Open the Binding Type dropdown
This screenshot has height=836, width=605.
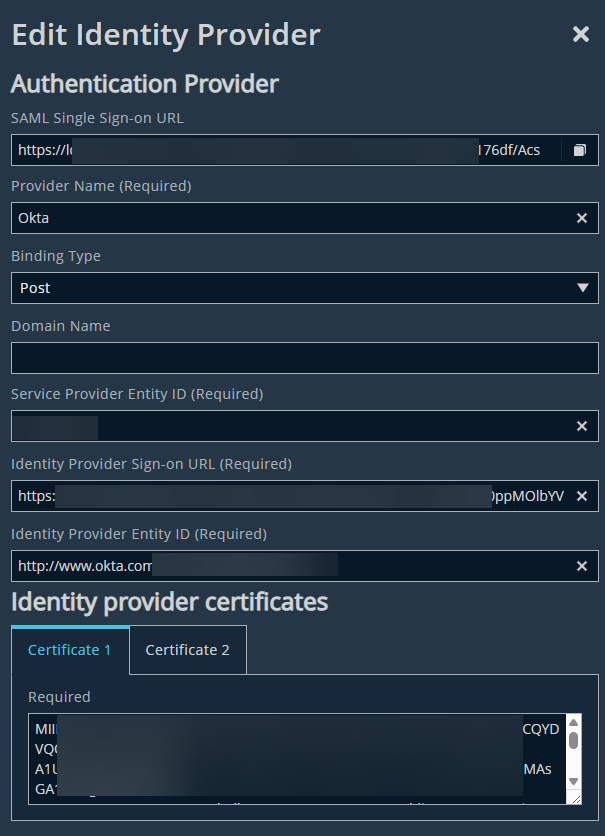(305, 288)
